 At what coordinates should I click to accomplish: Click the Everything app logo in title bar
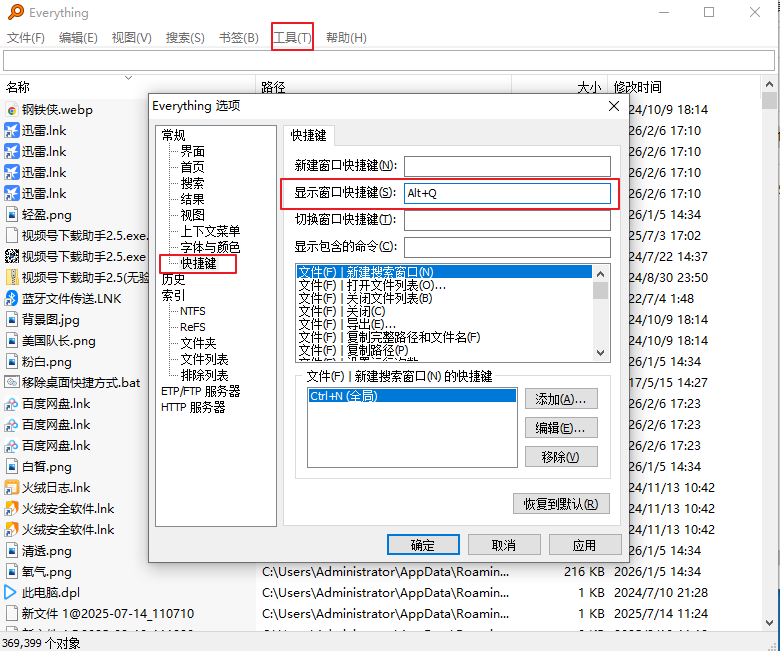[x=16, y=12]
